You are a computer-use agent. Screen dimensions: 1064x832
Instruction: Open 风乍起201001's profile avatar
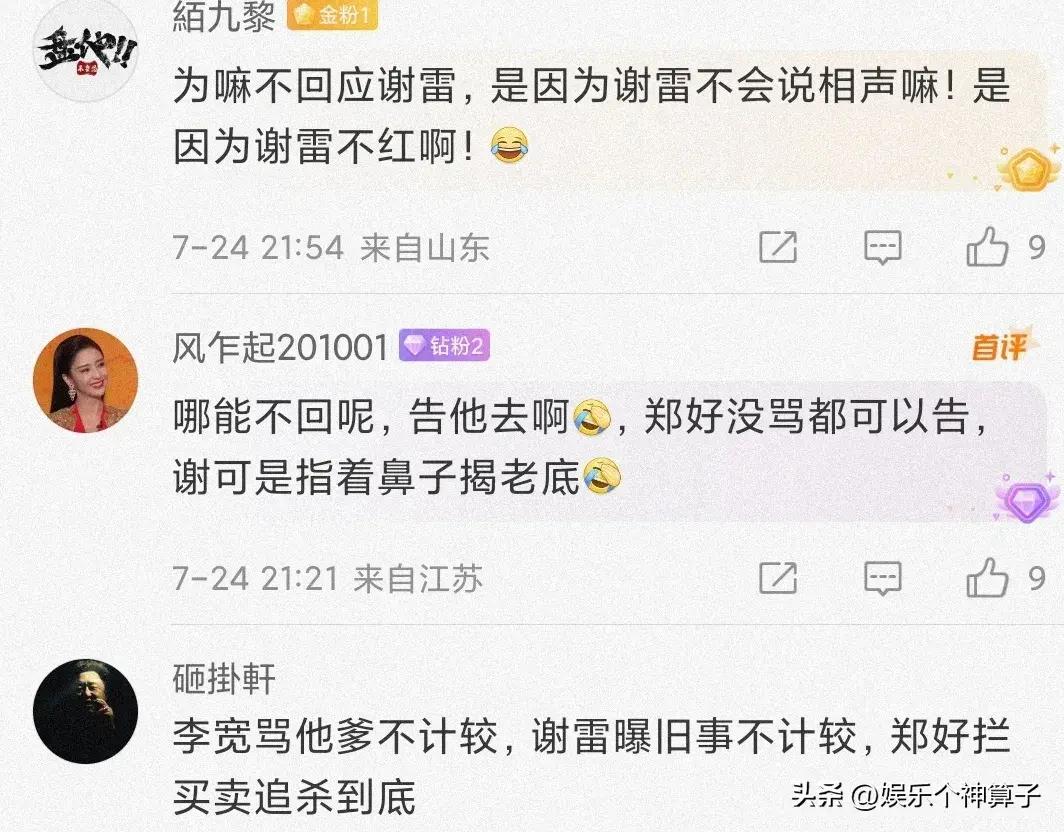tap(86, 380)
